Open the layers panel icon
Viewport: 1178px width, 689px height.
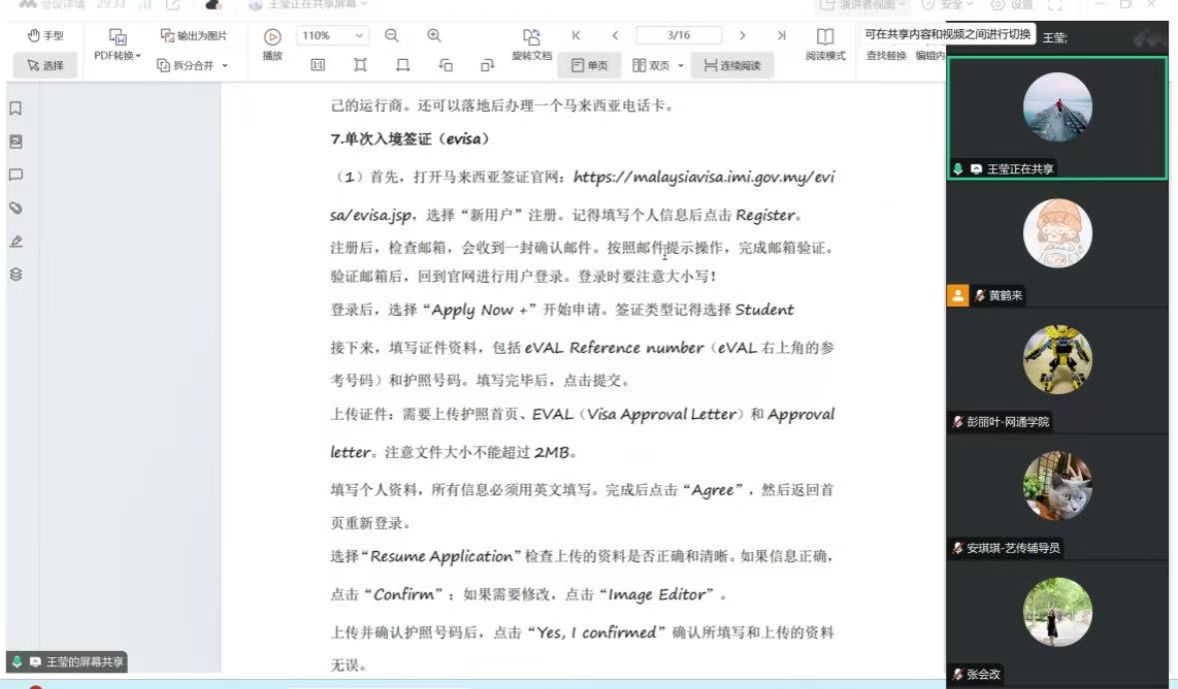tap(16, 274)
